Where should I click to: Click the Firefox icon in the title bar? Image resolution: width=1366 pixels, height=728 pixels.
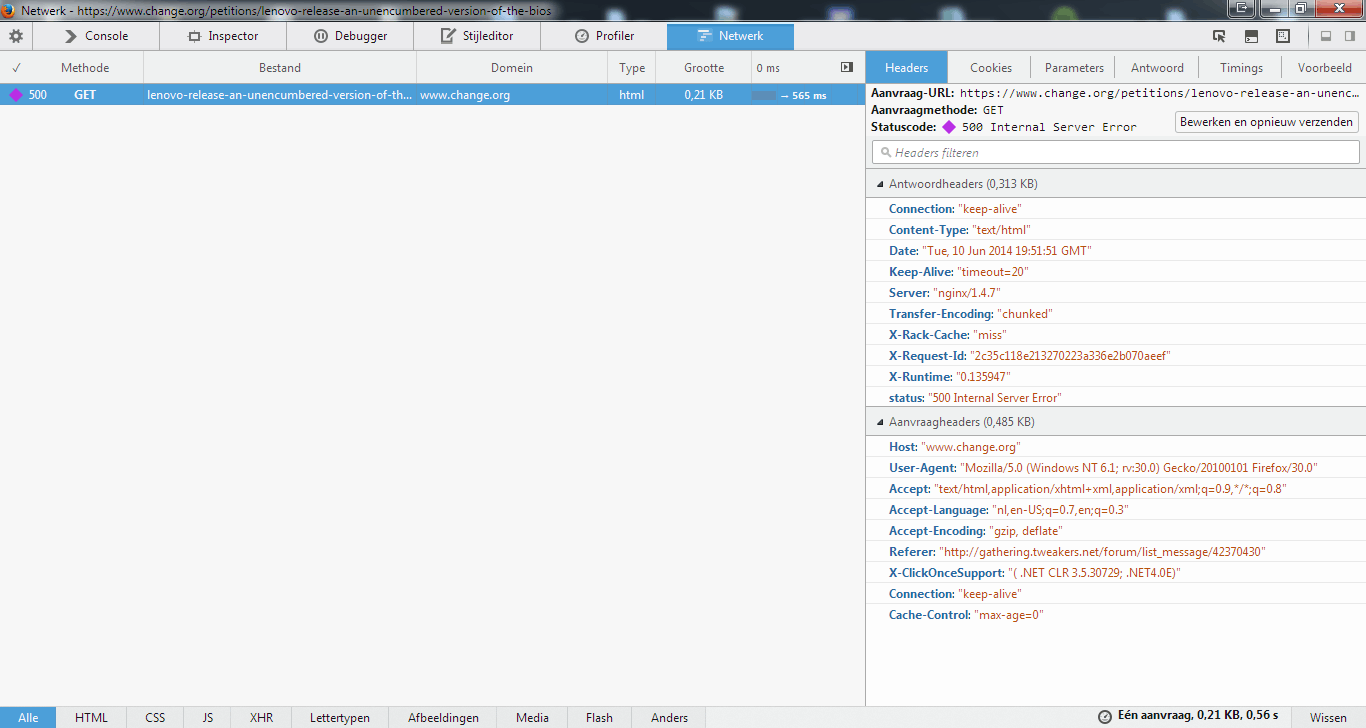pos(9,10)
